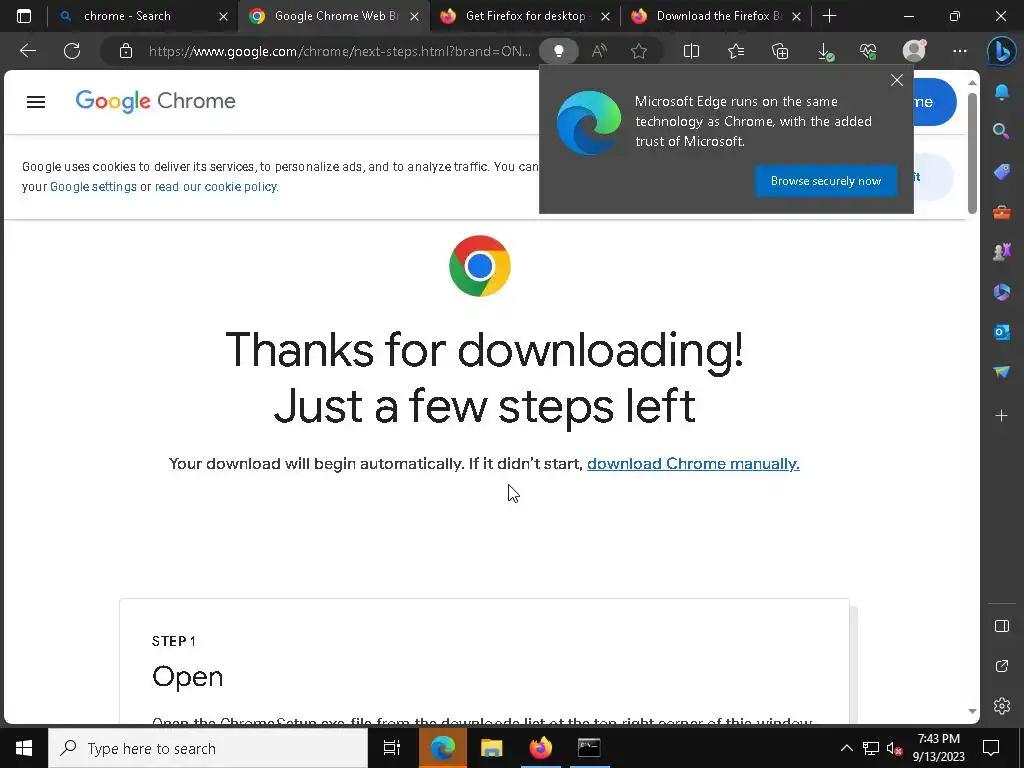Add a sidebar app with plus icon

point(1001,415)
